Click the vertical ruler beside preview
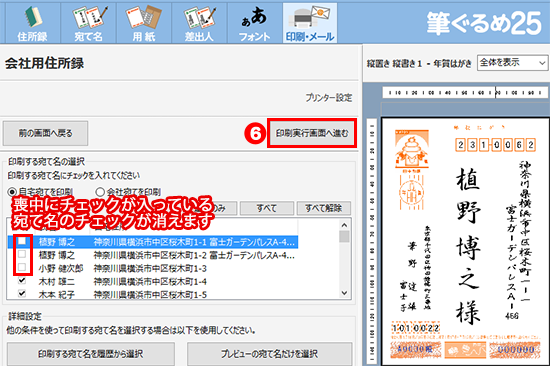 (372, 241)
